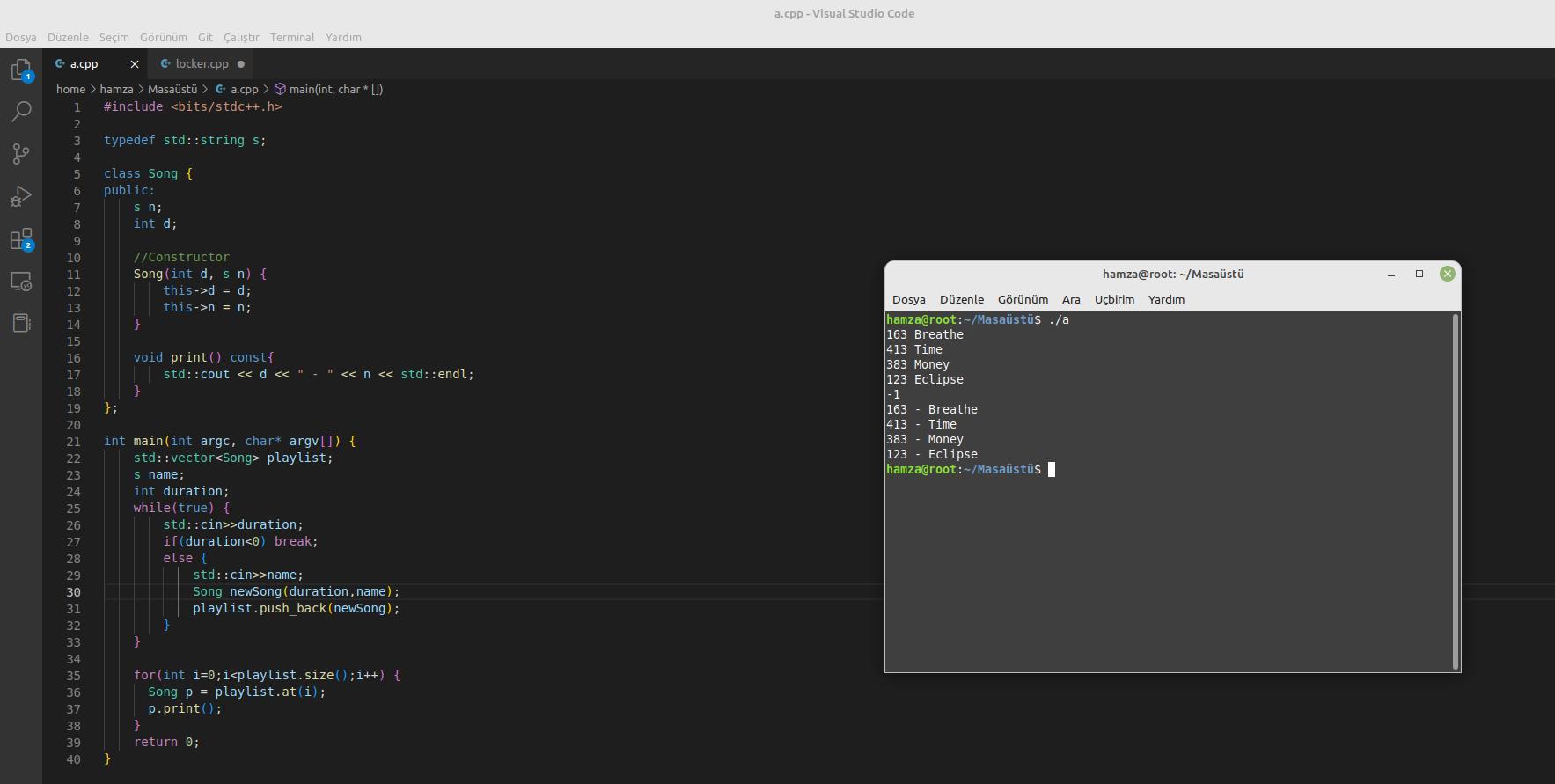The height and width of the screenshot is (784, 1555).
Task: Open the Remote Explorer view
Action: click(x=21, y=282)
